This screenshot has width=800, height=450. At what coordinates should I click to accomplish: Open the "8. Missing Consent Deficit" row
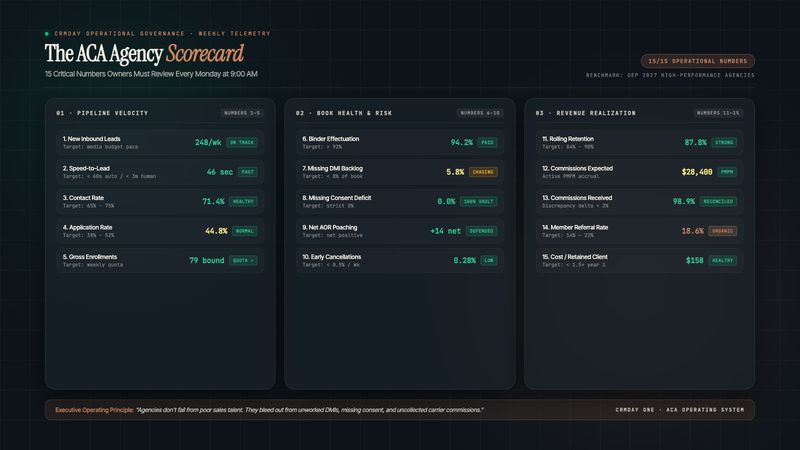click(x=399, y=202)
